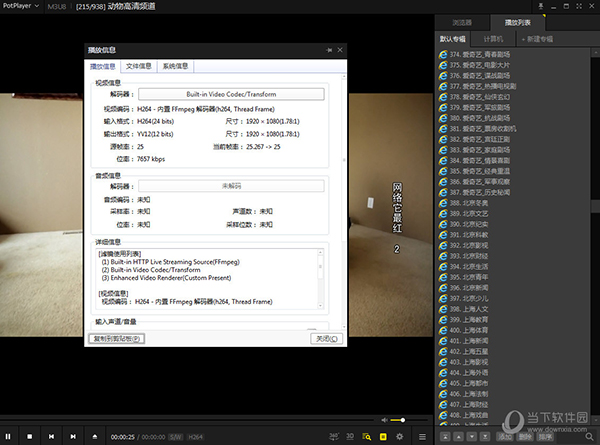
Task: Move selected playlist item to bottom
Action: tap(485, 437)
